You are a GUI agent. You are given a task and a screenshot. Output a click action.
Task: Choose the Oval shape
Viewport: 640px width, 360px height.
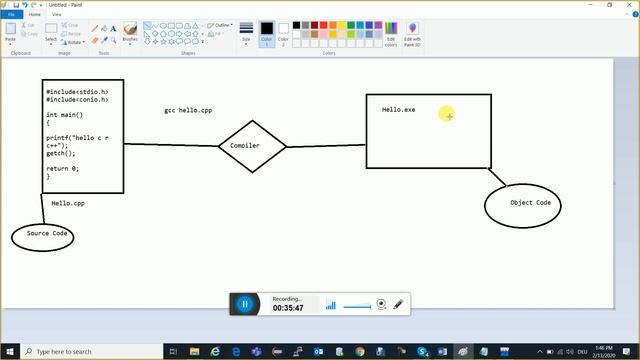pos(163,26)
